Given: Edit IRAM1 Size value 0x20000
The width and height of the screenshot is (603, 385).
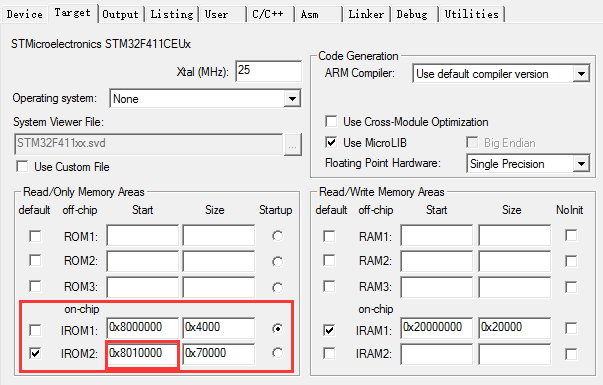Looking at the screenshot, I should click(515, 328).
